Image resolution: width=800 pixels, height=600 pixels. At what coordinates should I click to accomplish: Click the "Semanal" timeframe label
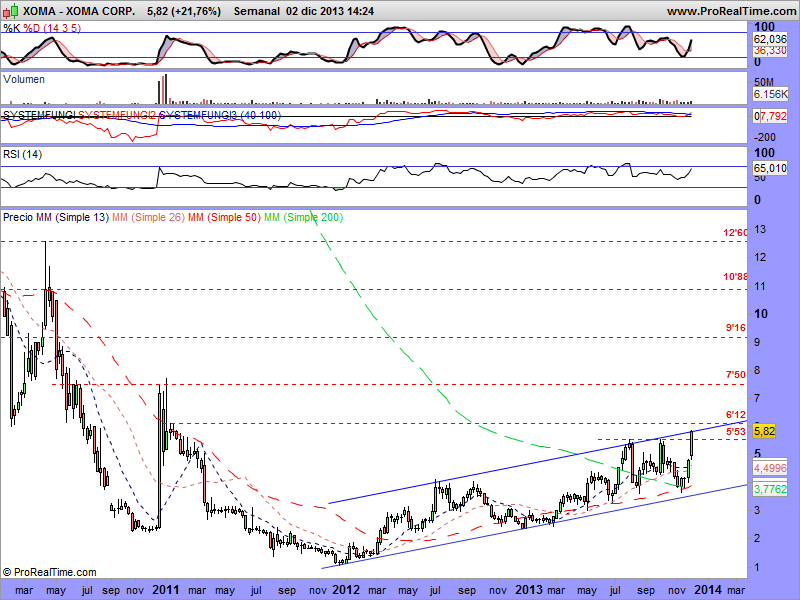257,11
